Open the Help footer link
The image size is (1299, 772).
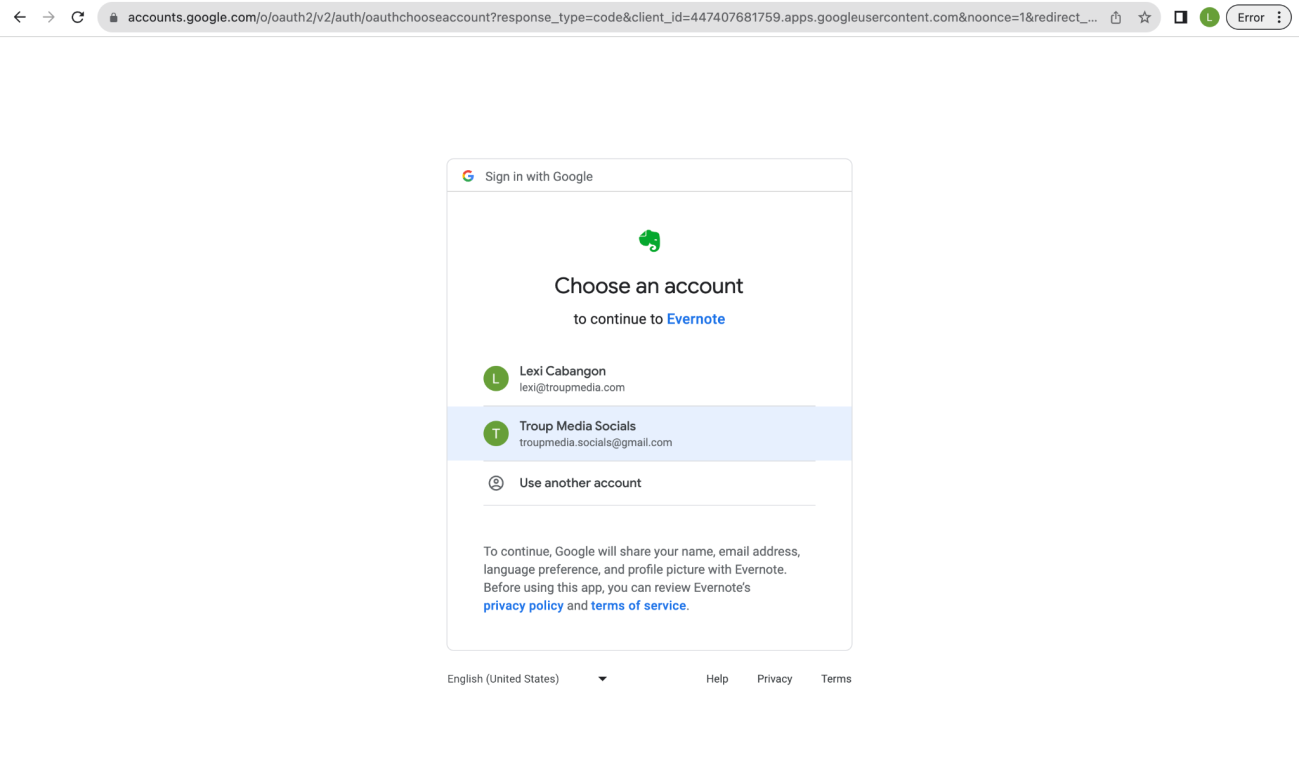[x=717, y=679]
